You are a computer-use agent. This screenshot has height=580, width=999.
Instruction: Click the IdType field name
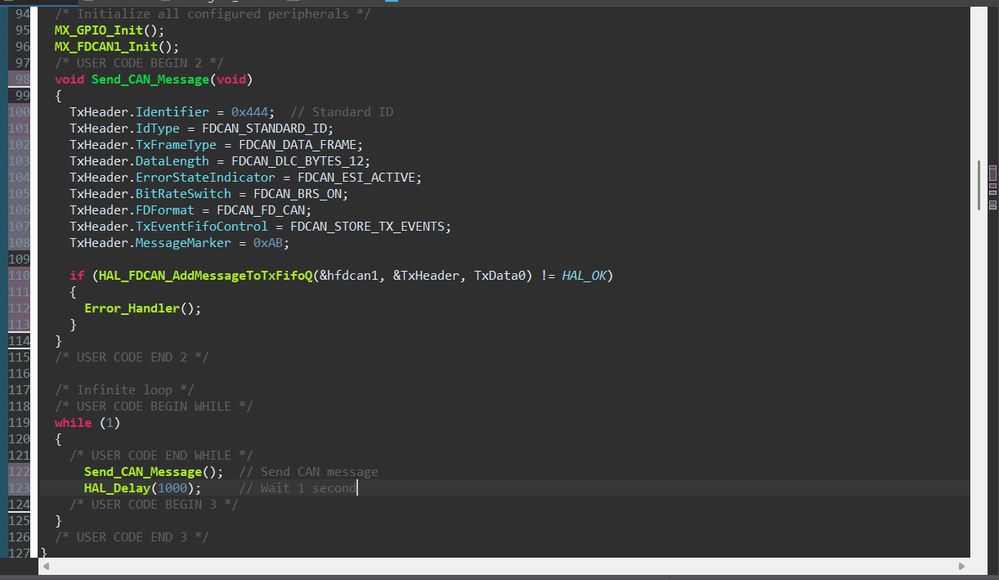coord(157,129)
